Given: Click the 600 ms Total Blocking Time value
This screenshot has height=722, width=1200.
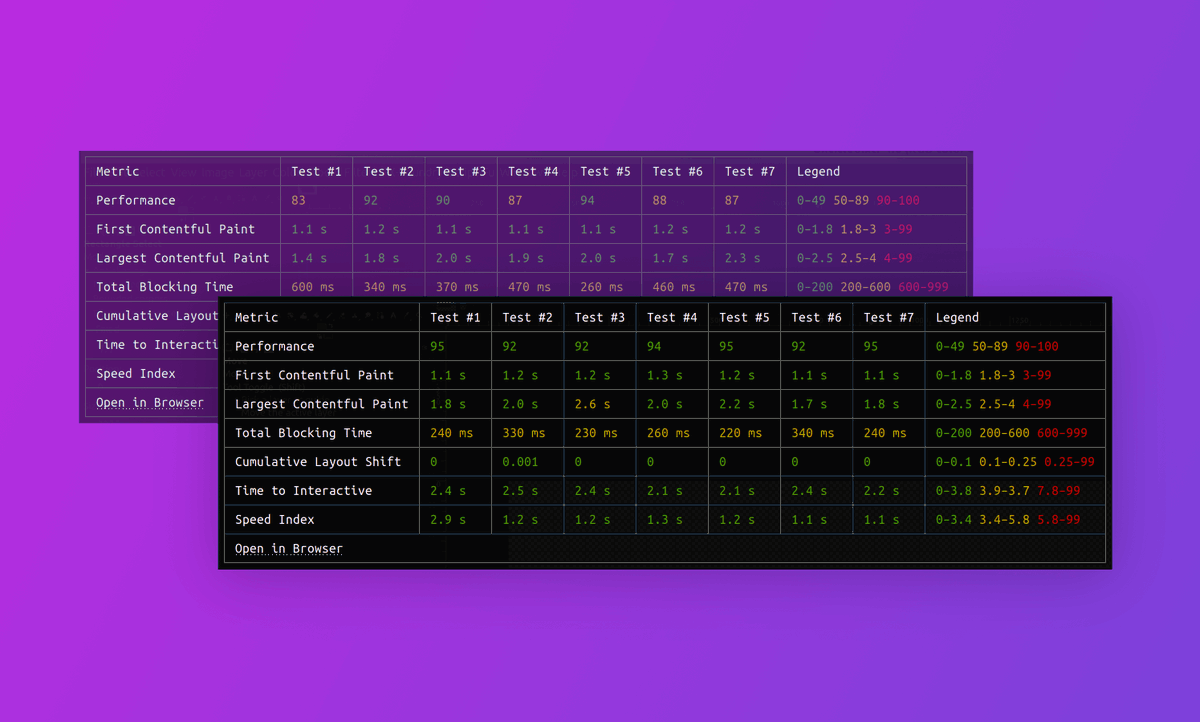Looking at the screenshot, I should tap(313, 287).
